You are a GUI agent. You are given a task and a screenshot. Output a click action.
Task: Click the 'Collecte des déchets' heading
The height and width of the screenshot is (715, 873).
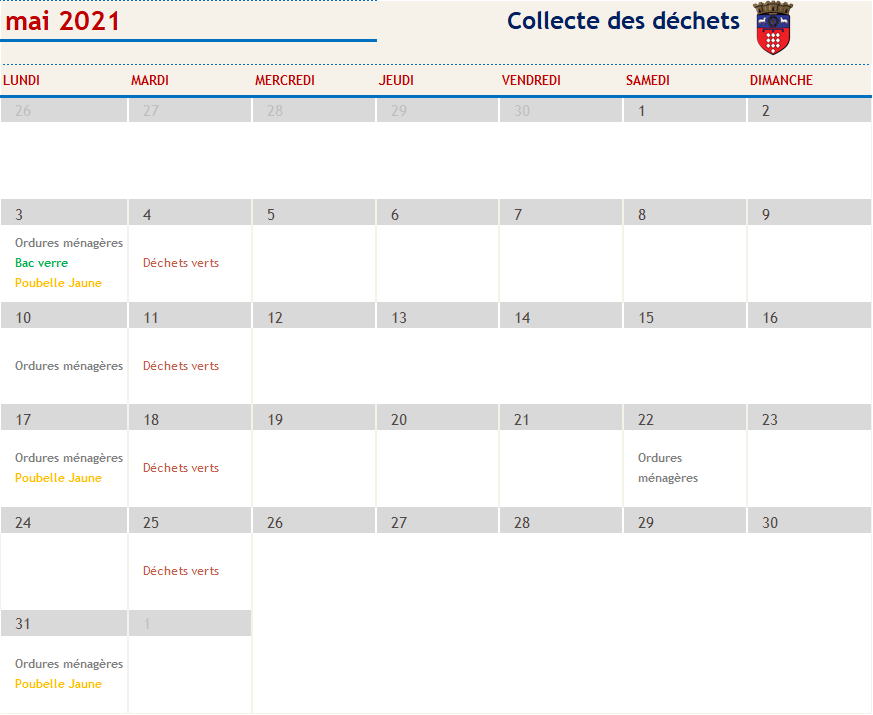pyautogui.click(x=623, y=21)
